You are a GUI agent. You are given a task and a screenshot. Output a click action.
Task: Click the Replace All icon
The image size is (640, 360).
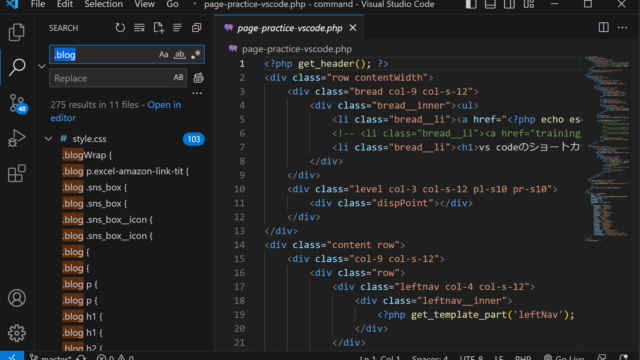(x=198, y=78)
